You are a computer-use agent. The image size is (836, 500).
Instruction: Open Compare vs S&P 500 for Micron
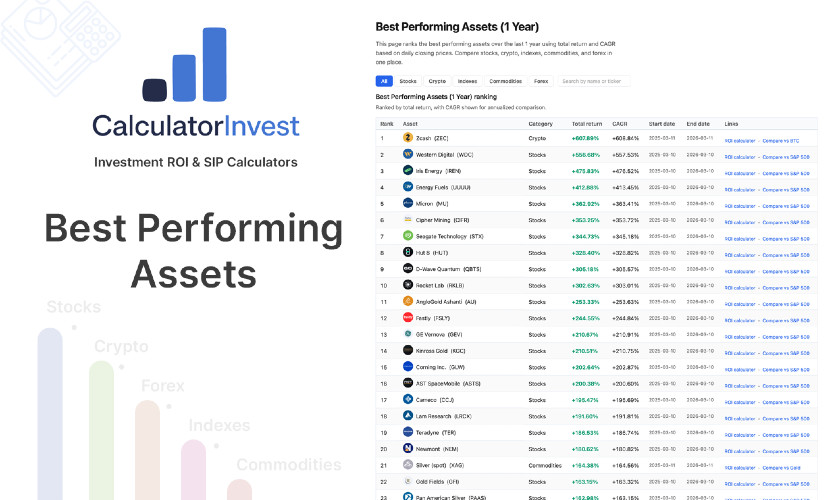click(x=786, y=206)
